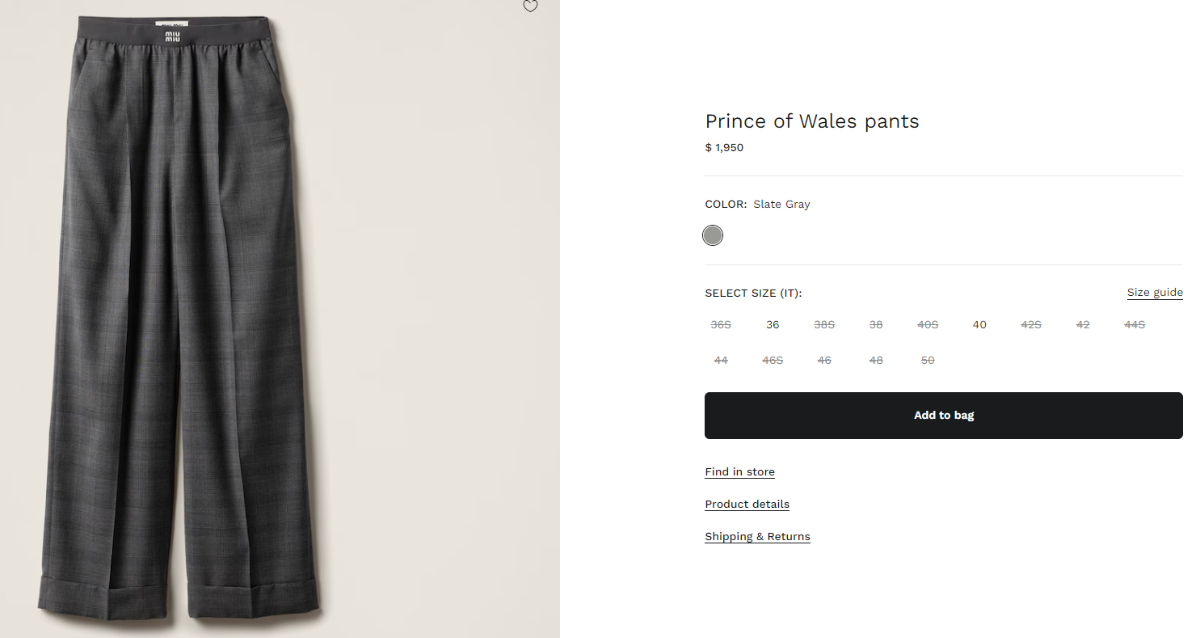This screenshot has height=638, width=1200.
Task: Expand Product details
Action: 747,504
